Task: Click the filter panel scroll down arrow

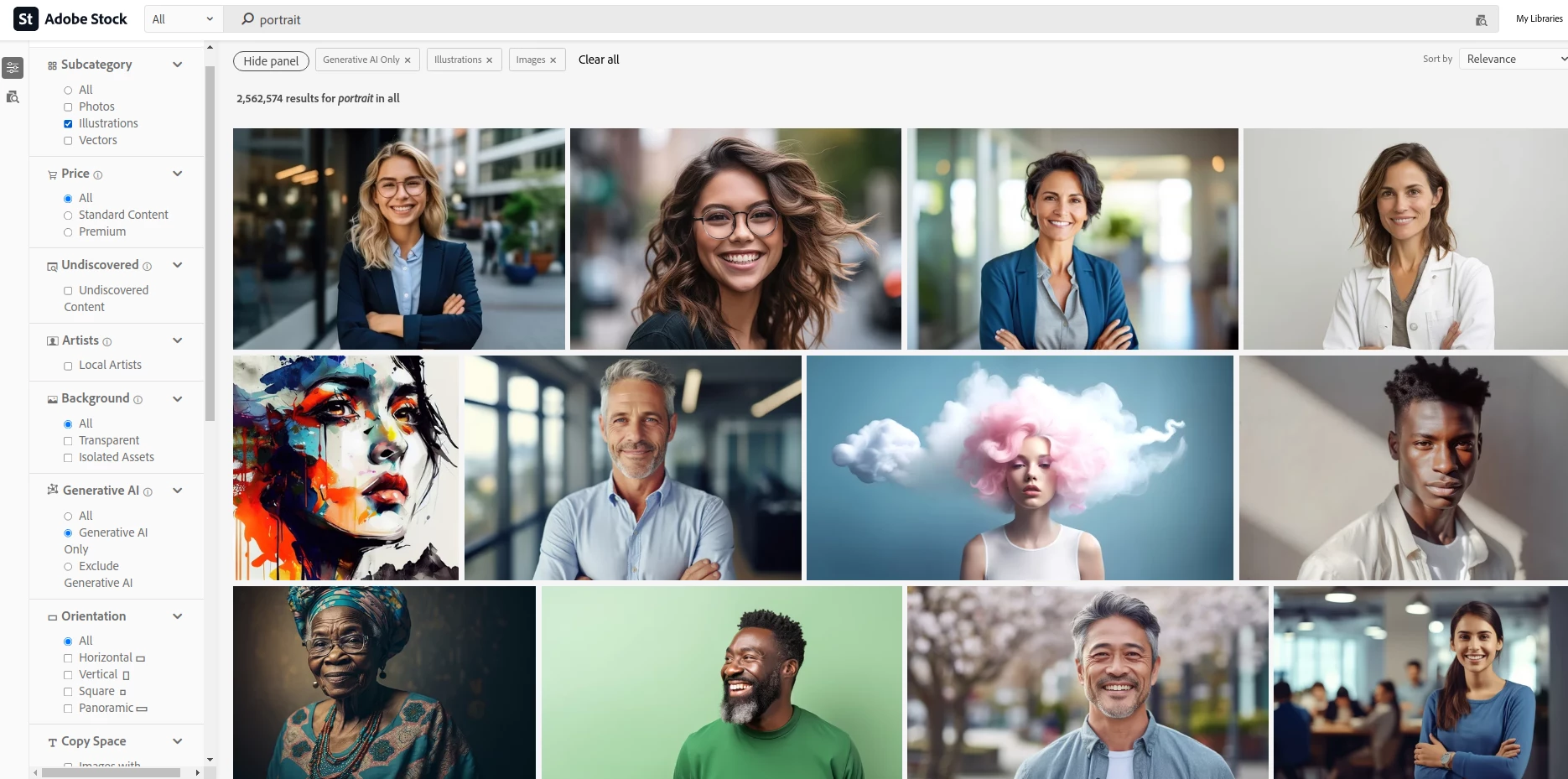Action: (210, 760)
